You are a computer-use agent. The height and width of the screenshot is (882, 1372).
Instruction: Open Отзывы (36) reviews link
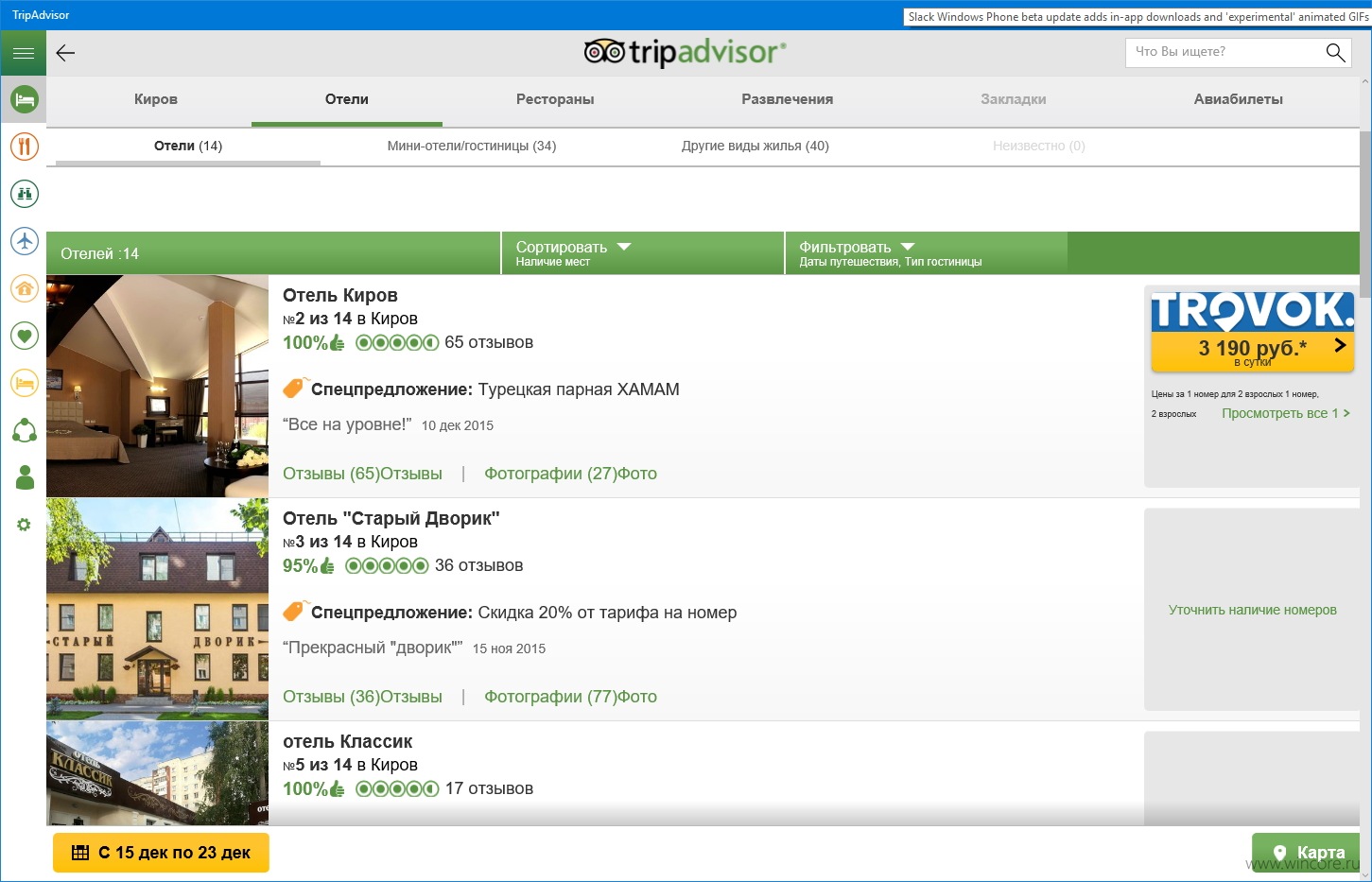pyautogui.click(x=362, y=697)
